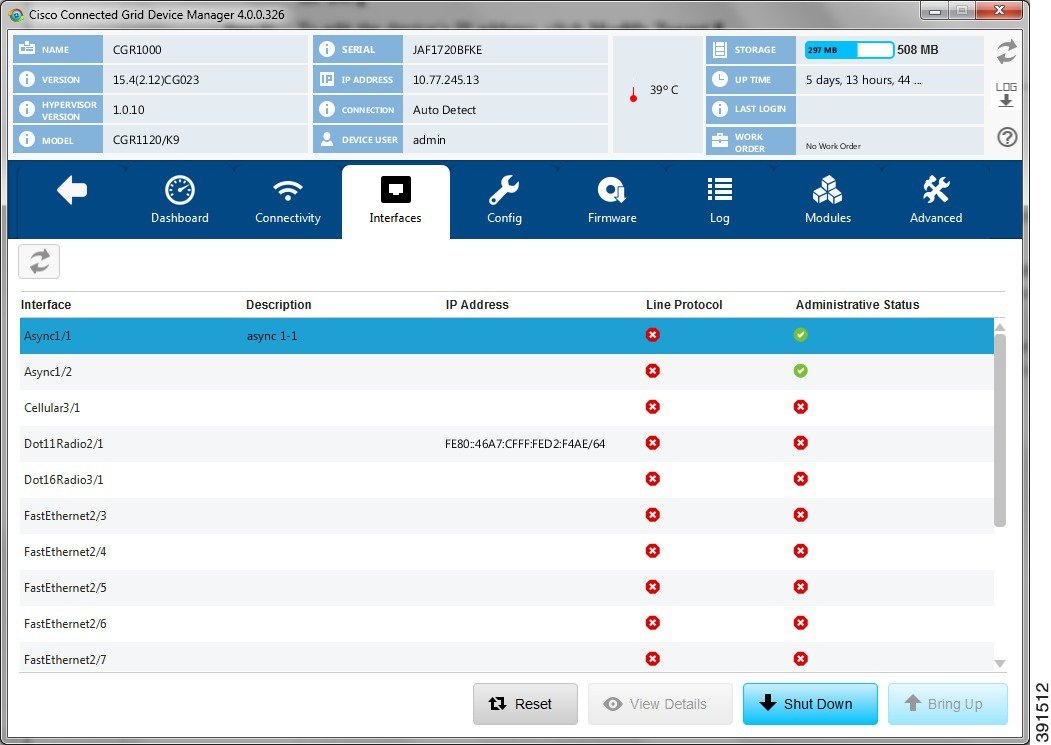Click the interface list vertical scrollbar thumb
The height and width of the screenshot is (745, 1051).
coord(1000,430)
